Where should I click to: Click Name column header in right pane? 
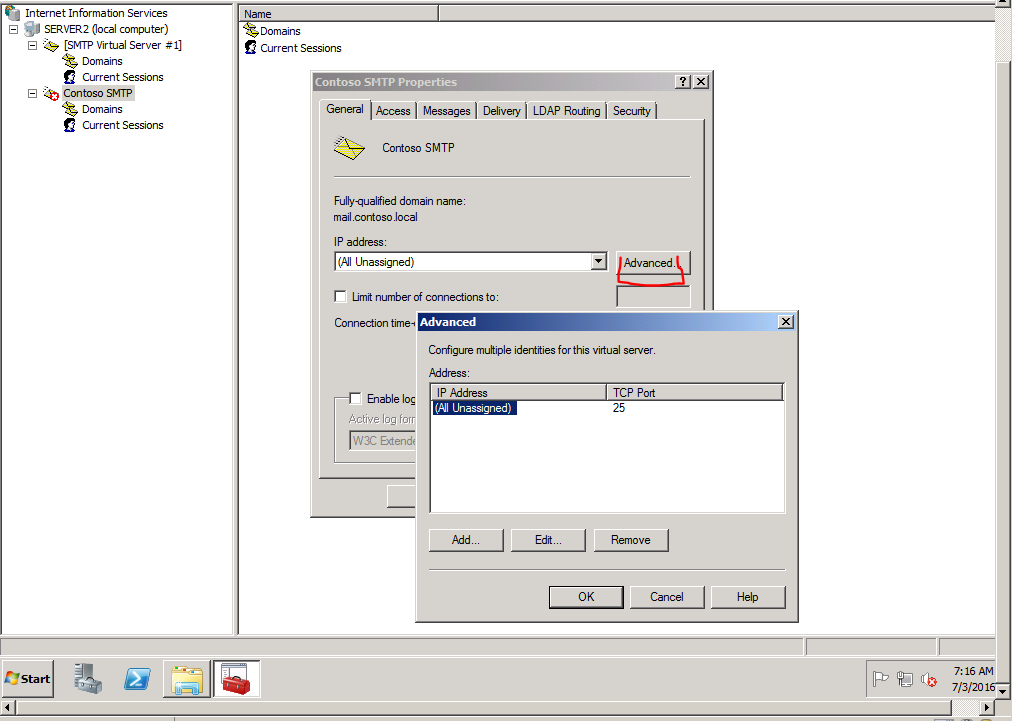338,14
